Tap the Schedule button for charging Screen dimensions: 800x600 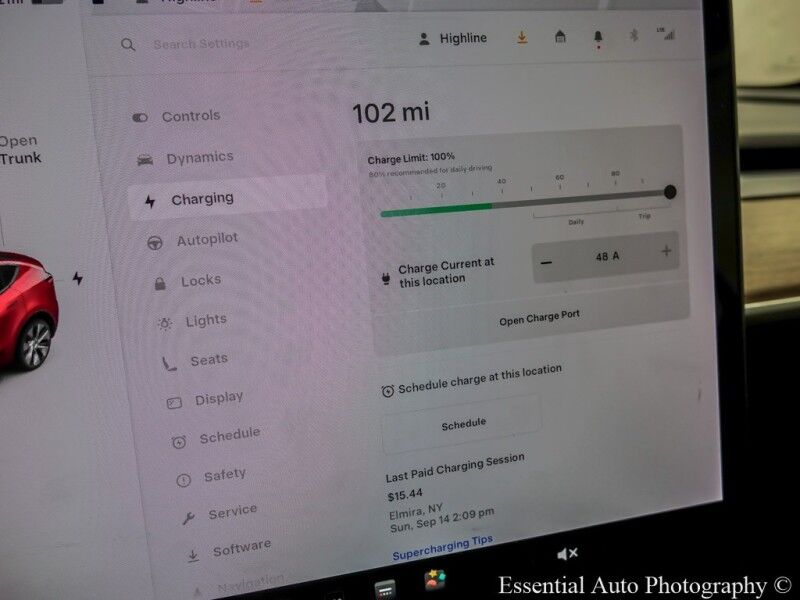click(463, 423)
